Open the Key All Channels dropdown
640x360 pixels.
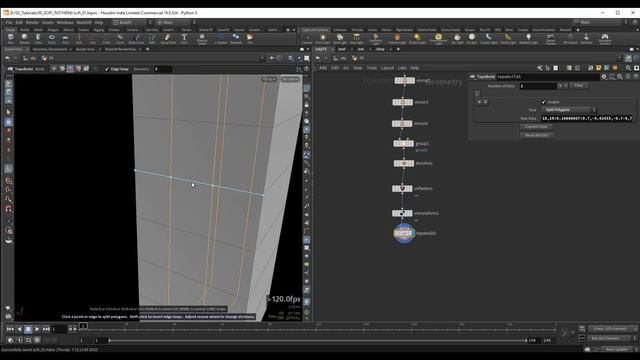click(x=611, y=338)
